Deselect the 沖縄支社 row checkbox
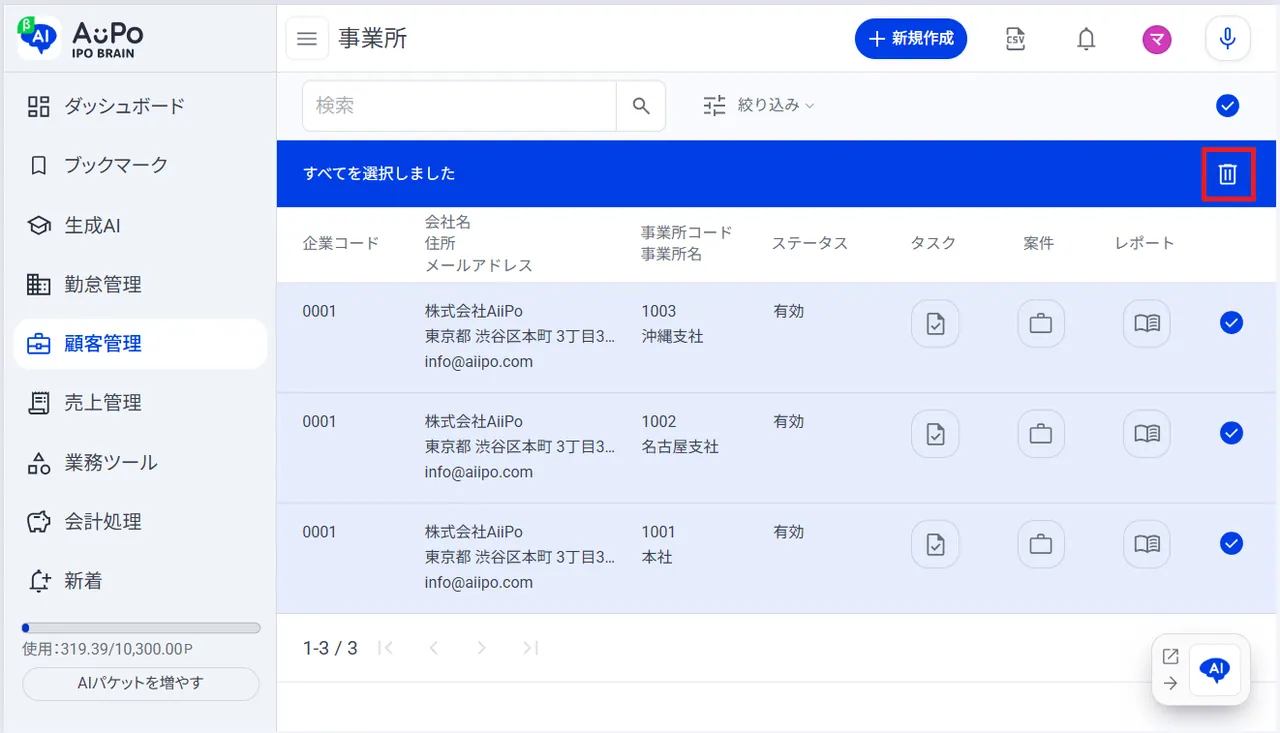Image resolution: width=1280 pixels, height=733 pixels. click(1232, 322)
